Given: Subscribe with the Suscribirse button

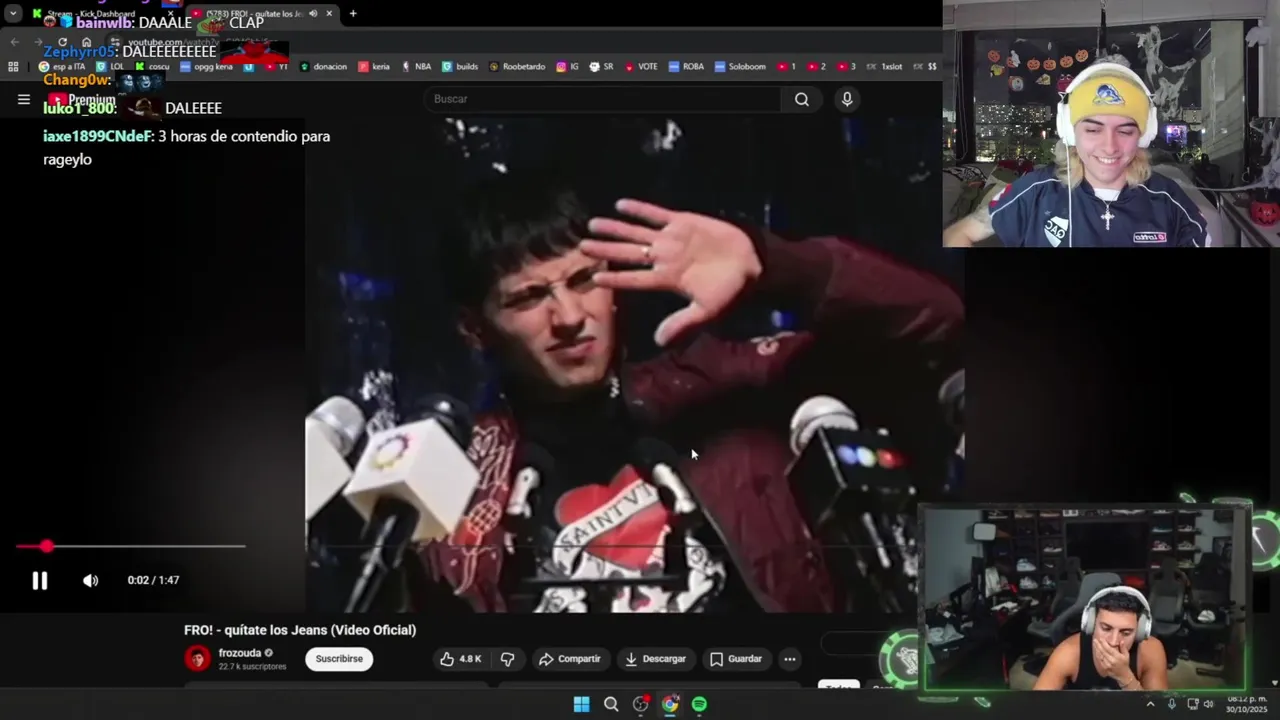Looking at the screenshot, I should (339, 659).
